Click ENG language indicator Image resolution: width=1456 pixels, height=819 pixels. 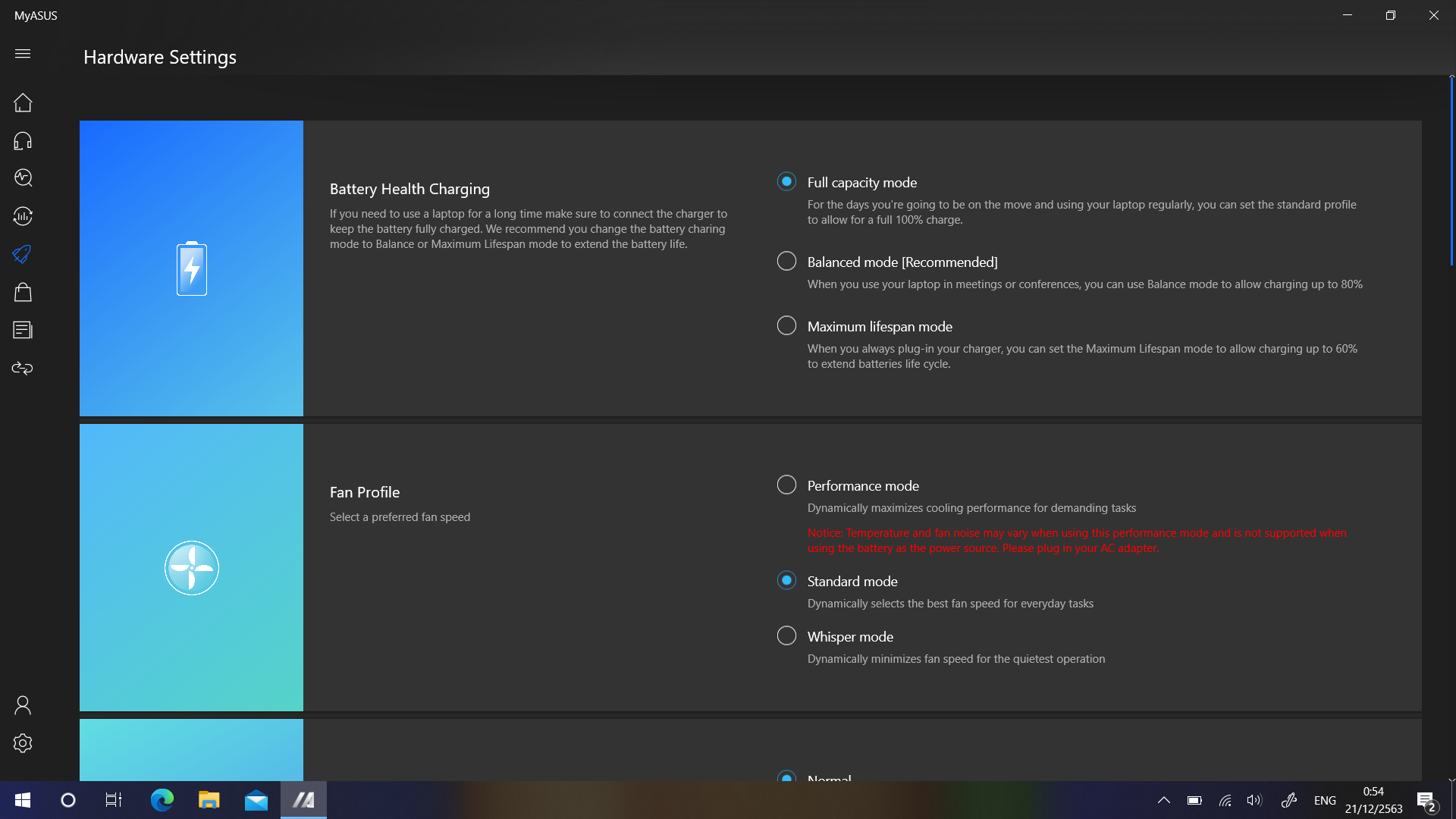coord(1325,800)
